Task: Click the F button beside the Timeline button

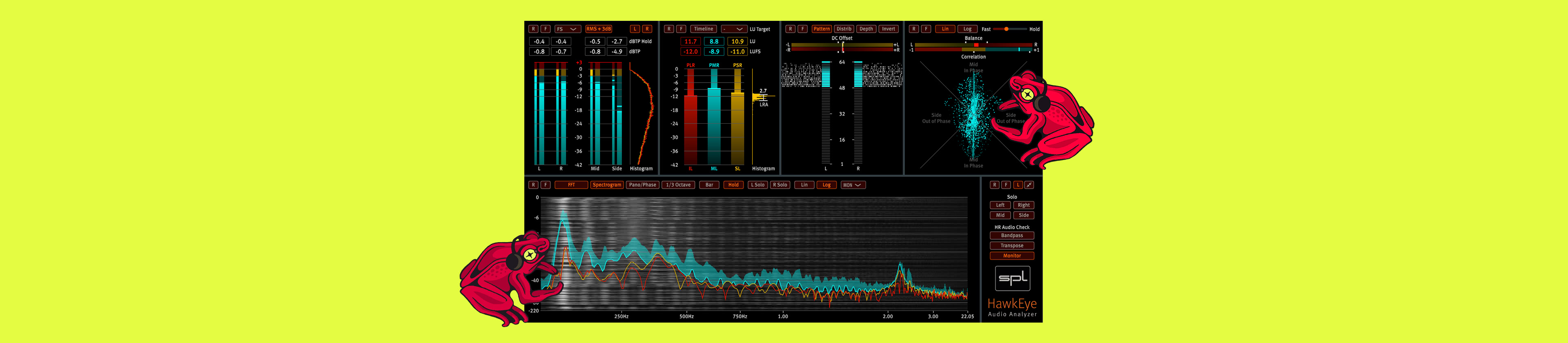Action: (681, 29)
